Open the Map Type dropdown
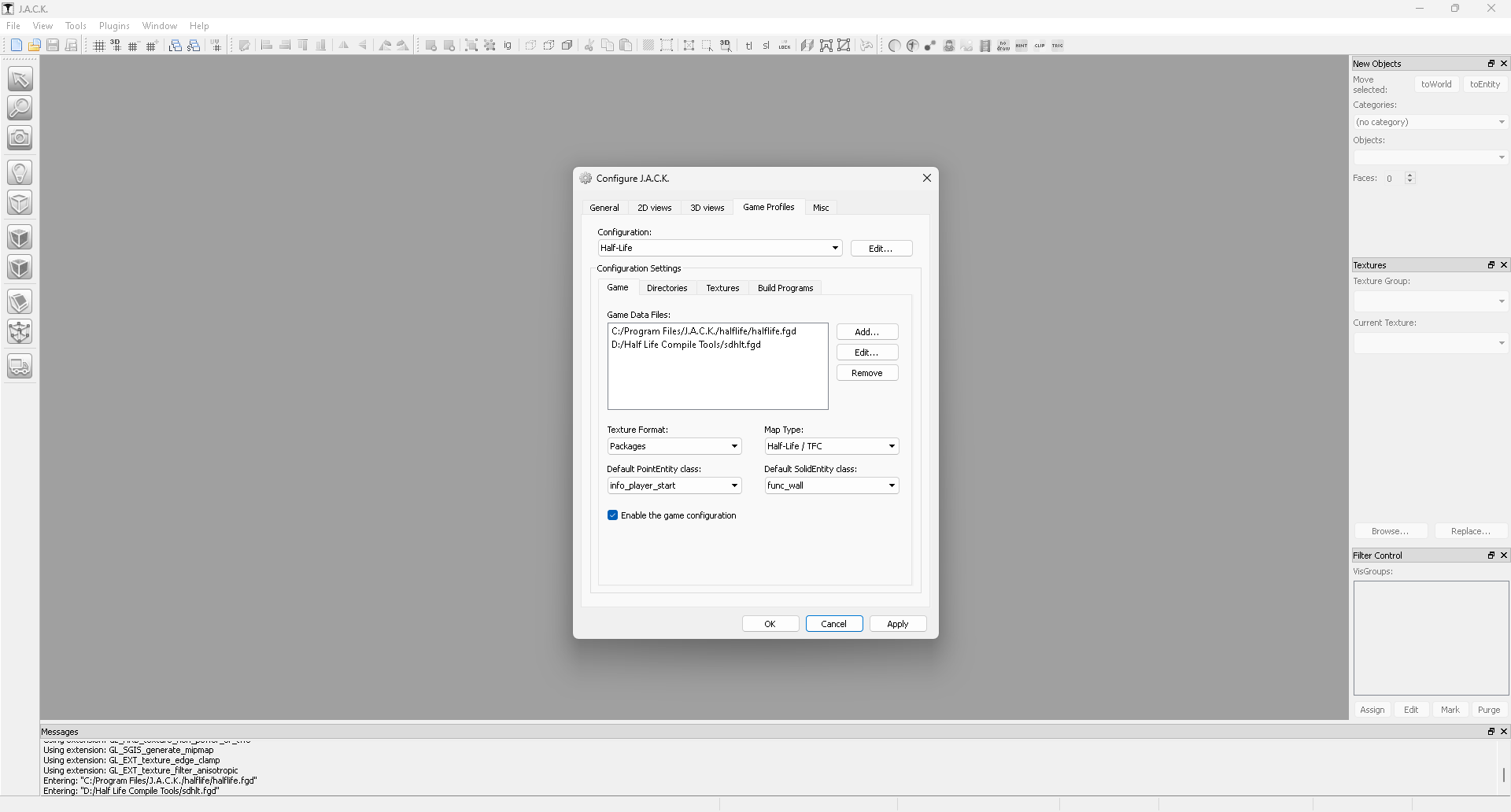The height and width of the screenshot is (812, 1511). tap(831, 446)
